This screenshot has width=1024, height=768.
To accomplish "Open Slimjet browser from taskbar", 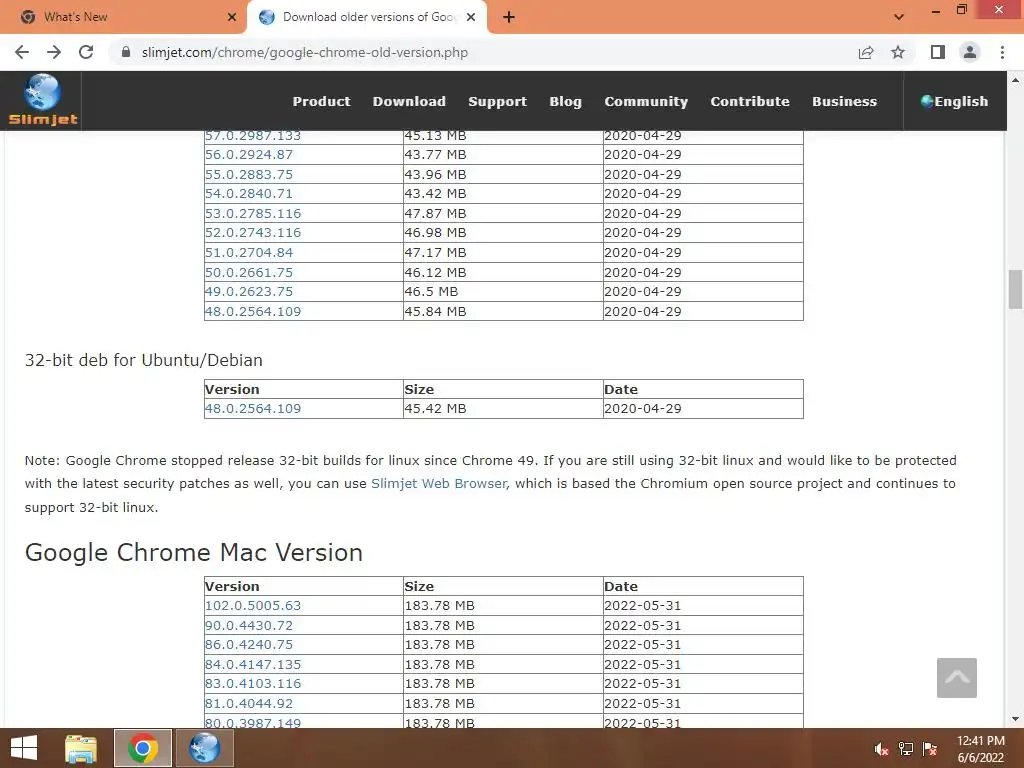I will click(204, 748).
